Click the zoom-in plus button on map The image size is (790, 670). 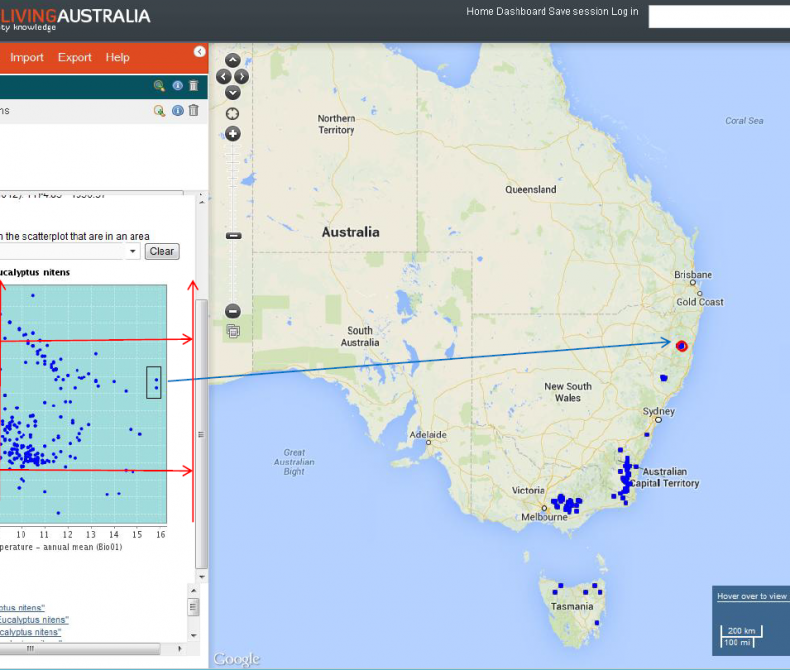click(x=233, y=134)
